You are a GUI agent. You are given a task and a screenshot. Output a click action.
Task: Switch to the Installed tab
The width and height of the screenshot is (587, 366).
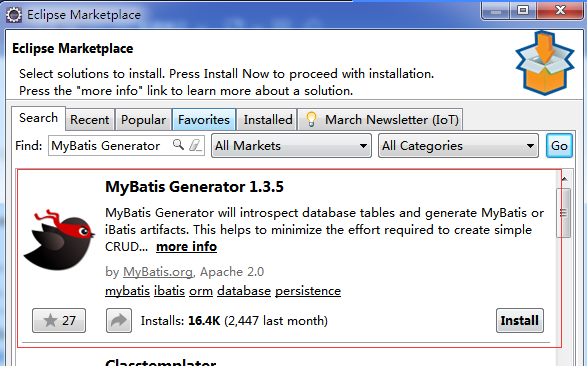tap(268, 120)
